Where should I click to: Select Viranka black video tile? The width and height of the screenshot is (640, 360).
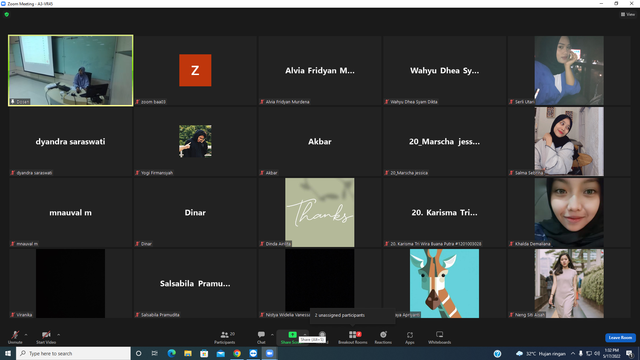[x=71, y=283]
